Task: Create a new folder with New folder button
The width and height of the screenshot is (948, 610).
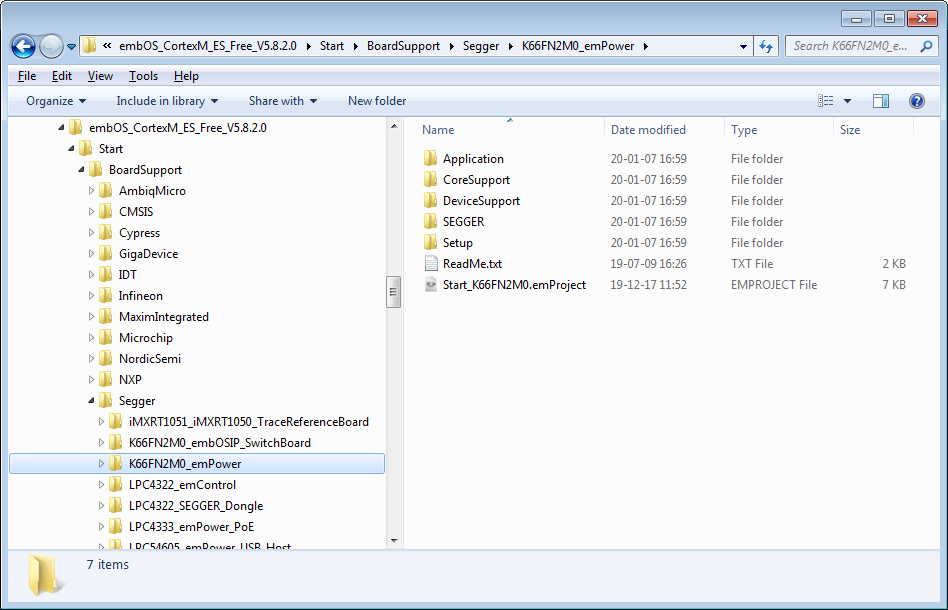Action: tap(377, 100)
